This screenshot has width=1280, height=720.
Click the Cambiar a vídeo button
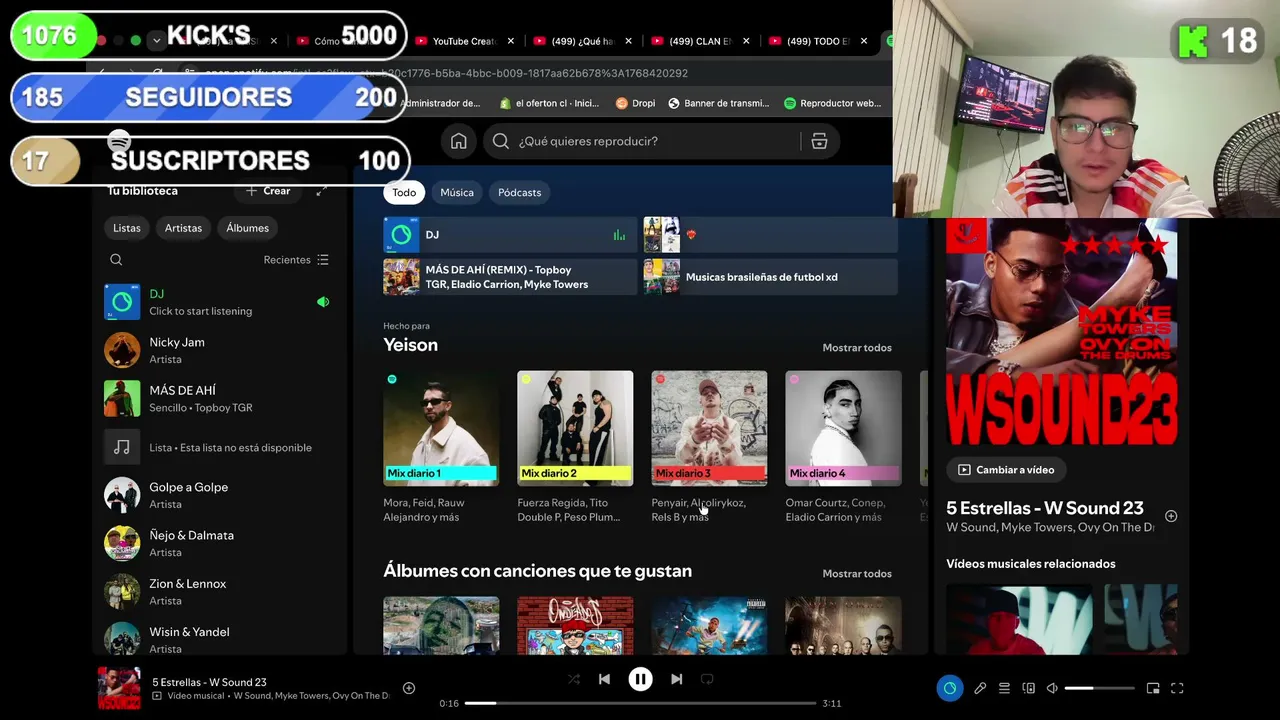click(1006, 470)
